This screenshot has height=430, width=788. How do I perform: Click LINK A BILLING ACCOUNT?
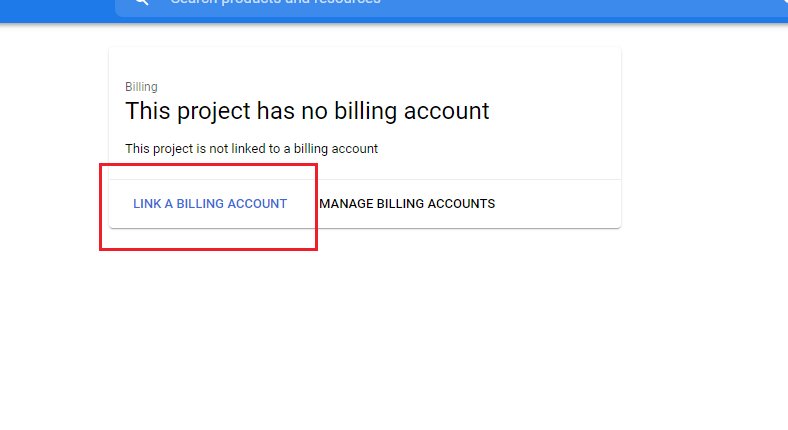[210, 204]
